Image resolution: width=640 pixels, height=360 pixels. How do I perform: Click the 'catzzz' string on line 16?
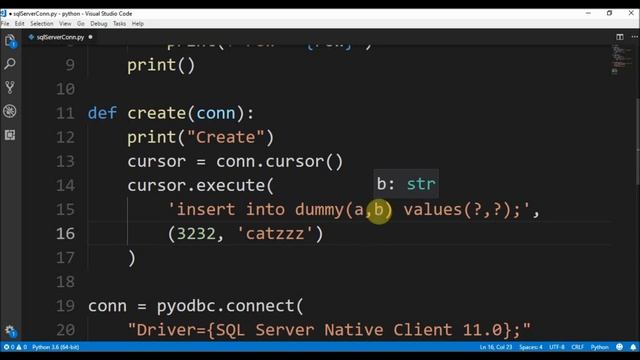pyautogui.click(x=275, y=233)
